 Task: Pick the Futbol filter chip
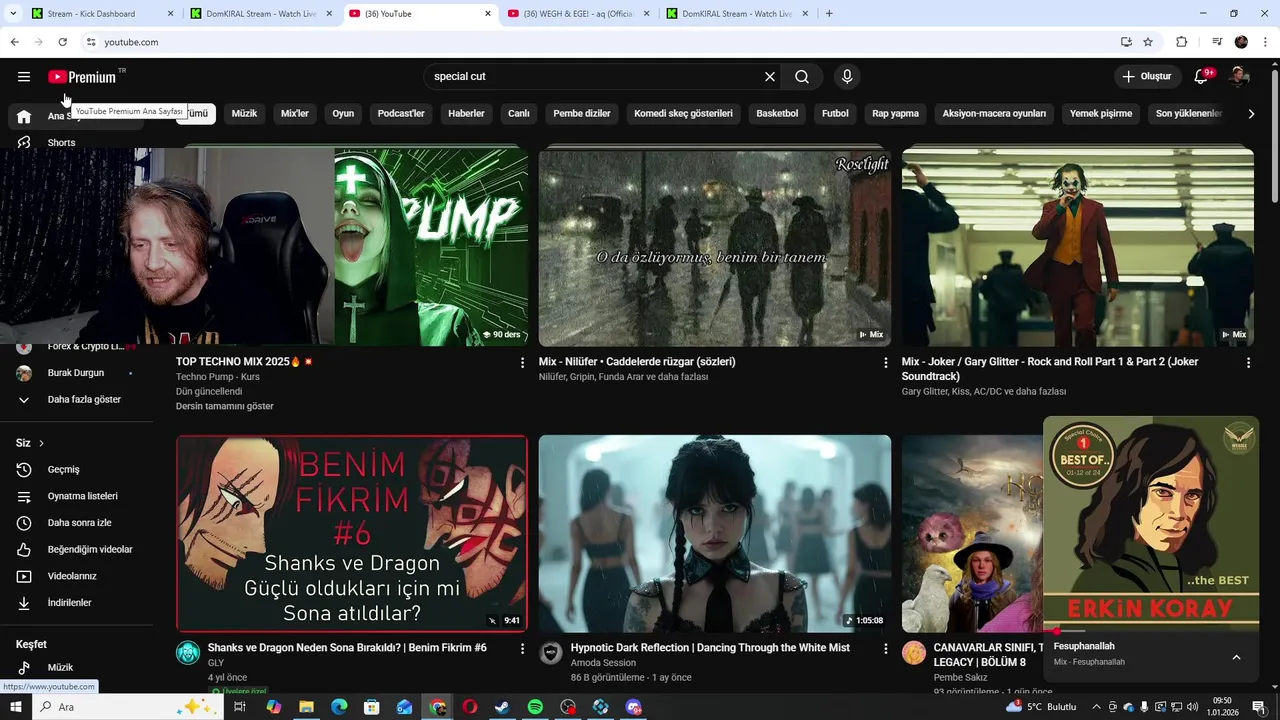point(835,114)
